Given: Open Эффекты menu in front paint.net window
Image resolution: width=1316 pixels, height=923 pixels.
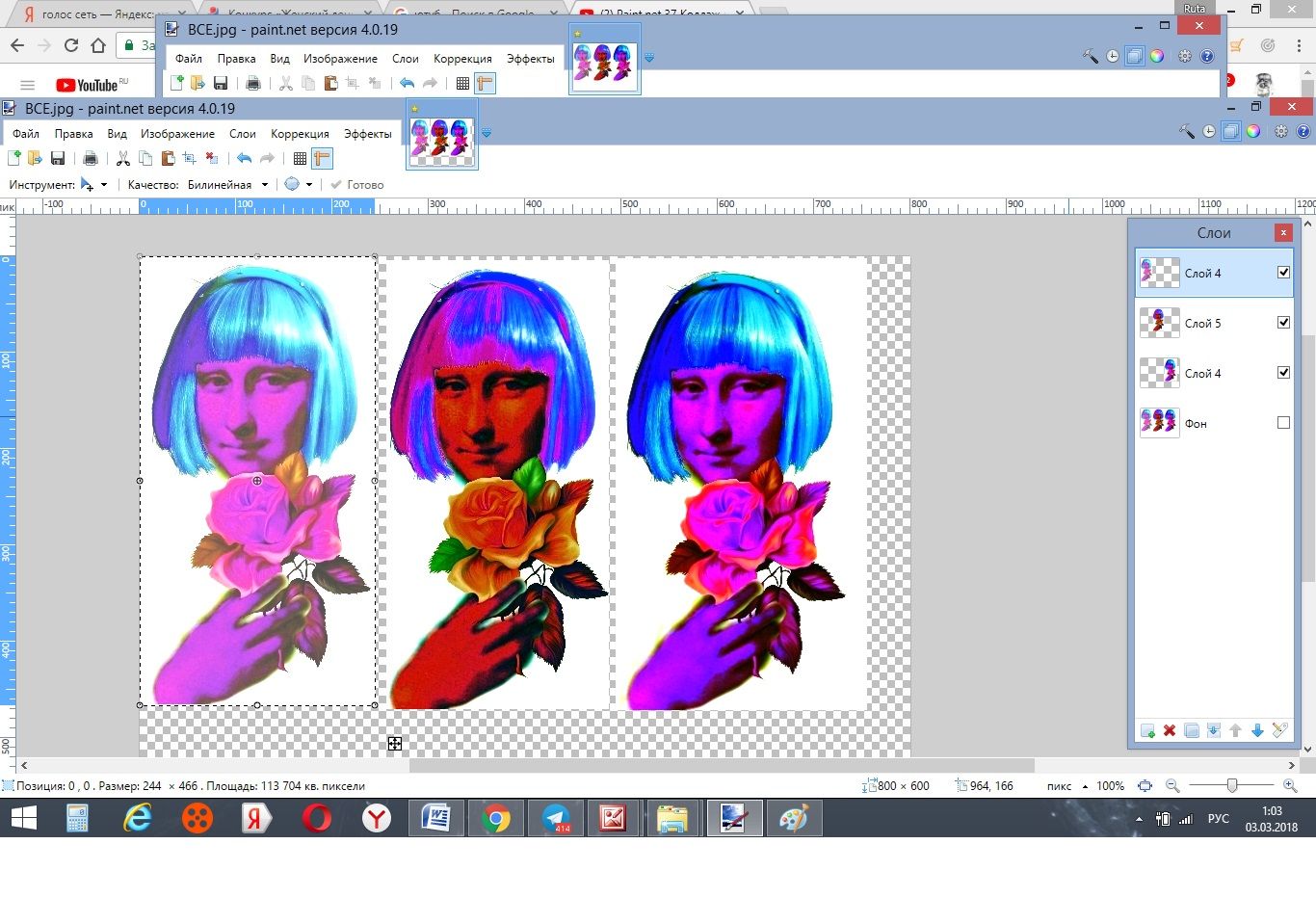Looking at the screenshot, I should (368, 134).
